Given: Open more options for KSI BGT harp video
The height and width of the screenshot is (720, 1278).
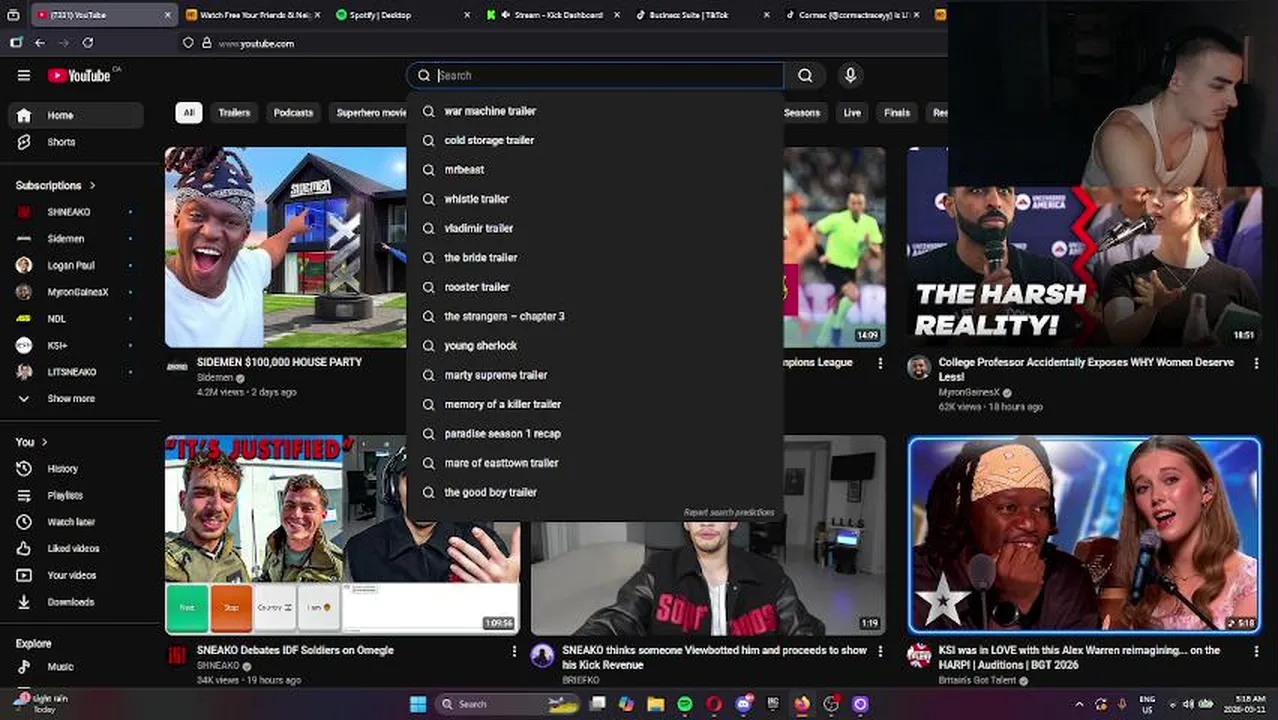Looking at the screenshot, I should tap(1257, 651).
